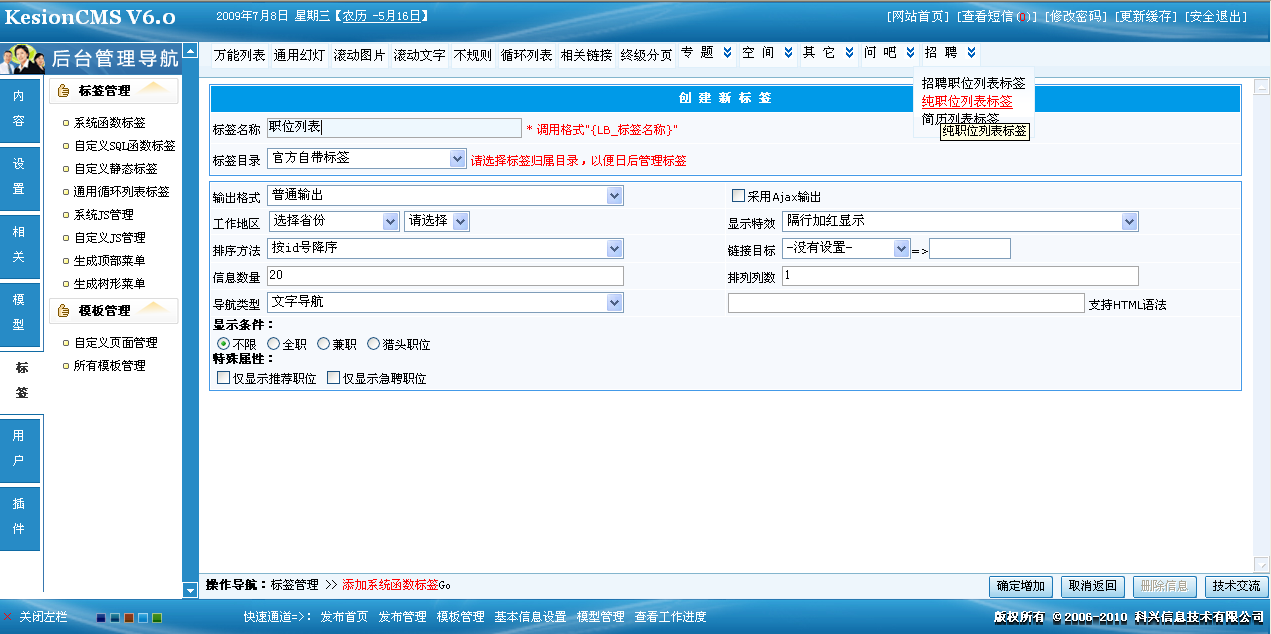
Task: Check the 仅显示急聘职位 checkbox
Action: coord(334,379)
